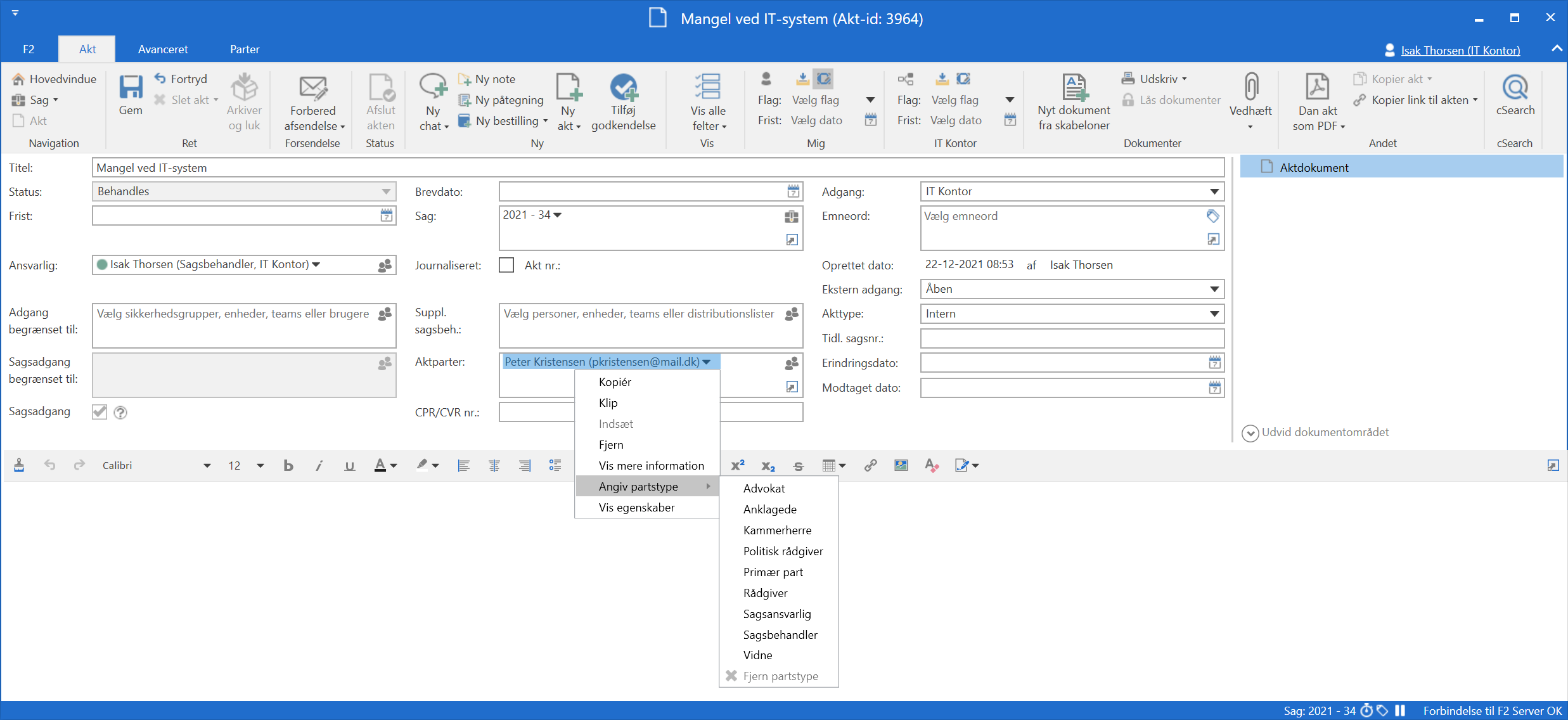
Task: Click the Gem save icon
Action: (x=131, y=87)
